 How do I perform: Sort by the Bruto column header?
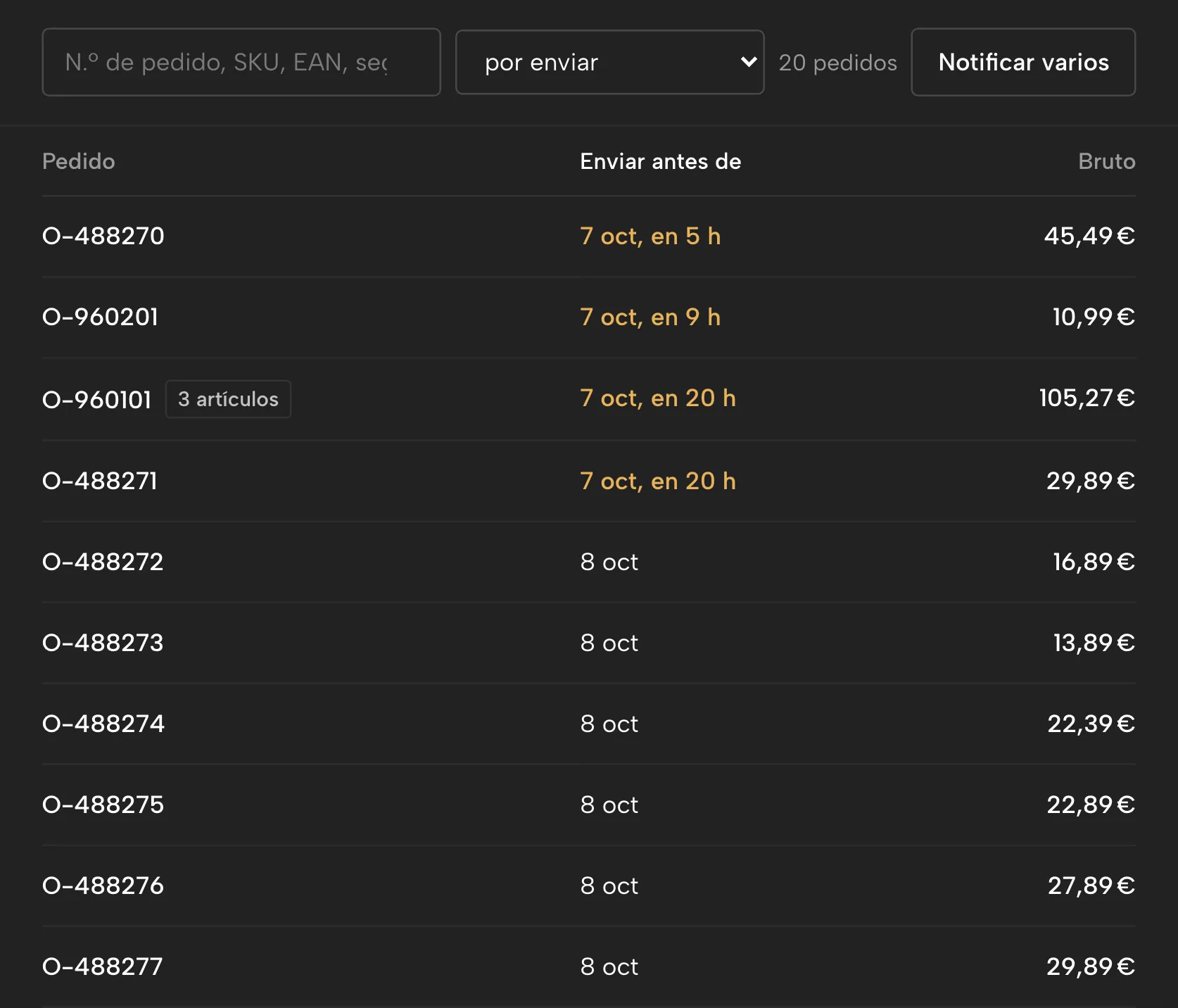point(1106,161)
